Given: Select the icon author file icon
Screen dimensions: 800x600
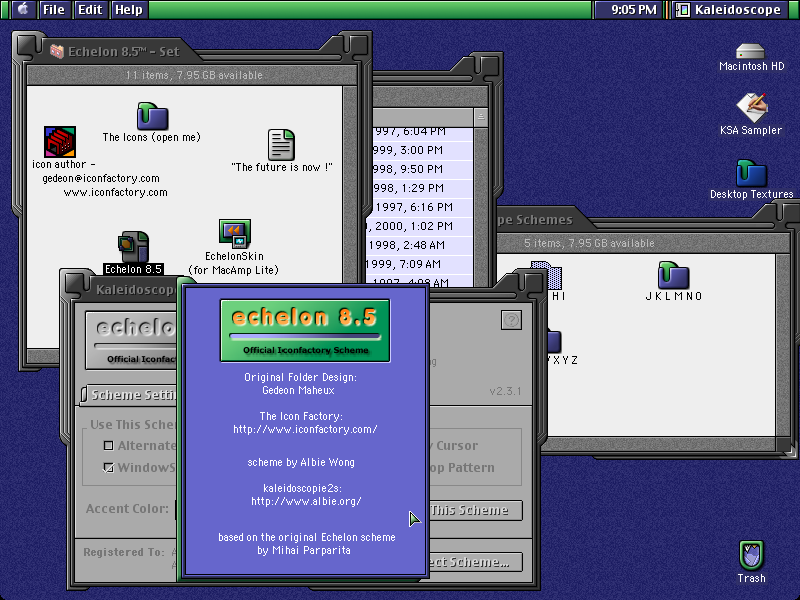Looking at the screenshot, I should (60, 141).
